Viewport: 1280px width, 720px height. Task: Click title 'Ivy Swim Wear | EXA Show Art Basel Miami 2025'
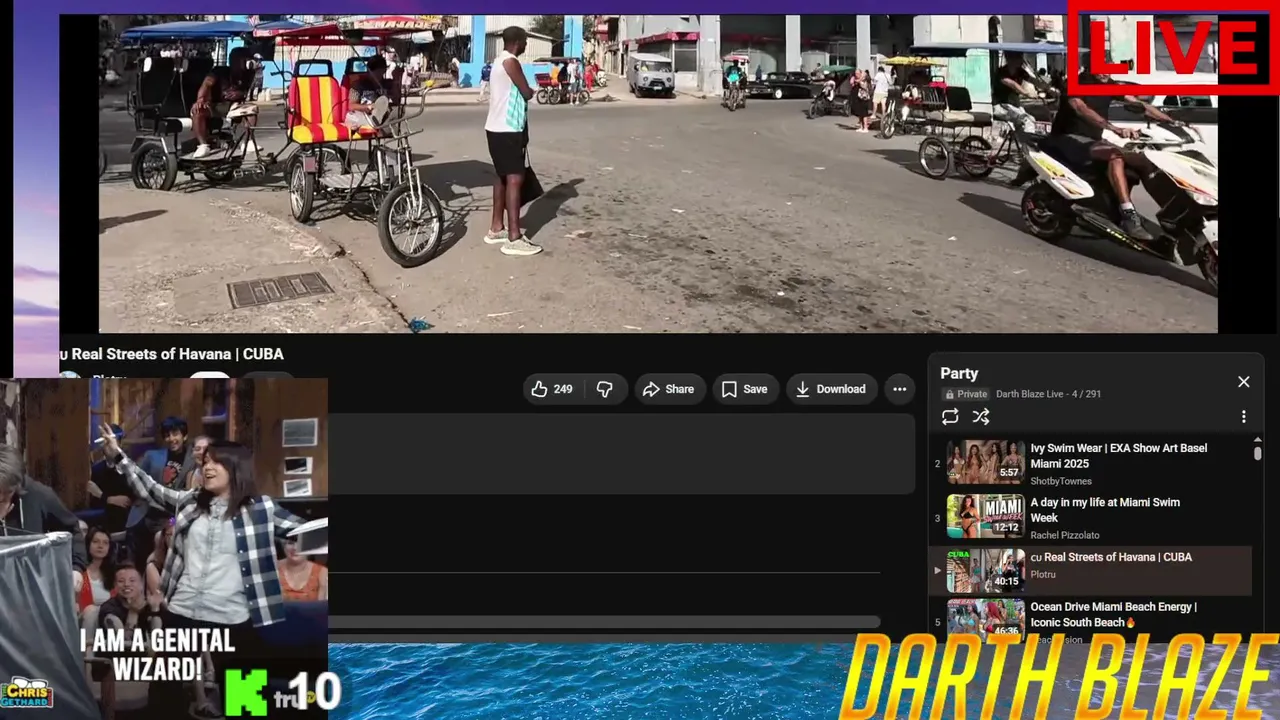(x=1118, y=456)
